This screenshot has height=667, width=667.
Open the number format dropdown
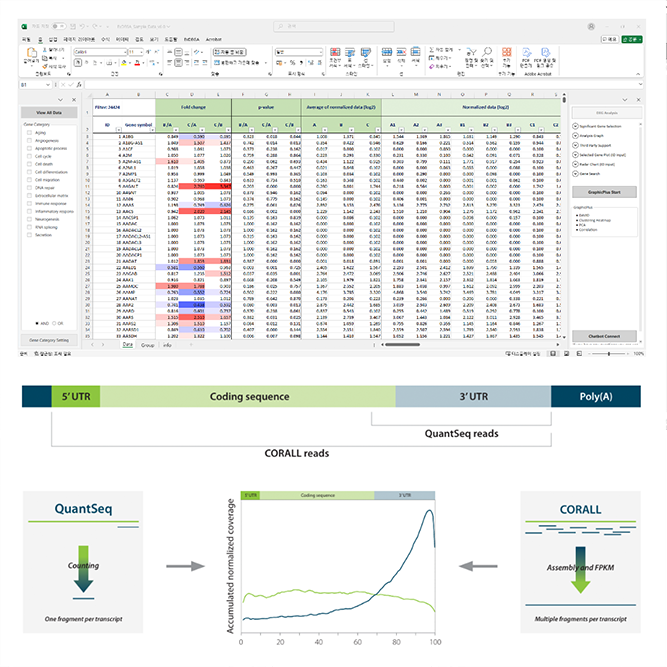[x=320, y=52]
